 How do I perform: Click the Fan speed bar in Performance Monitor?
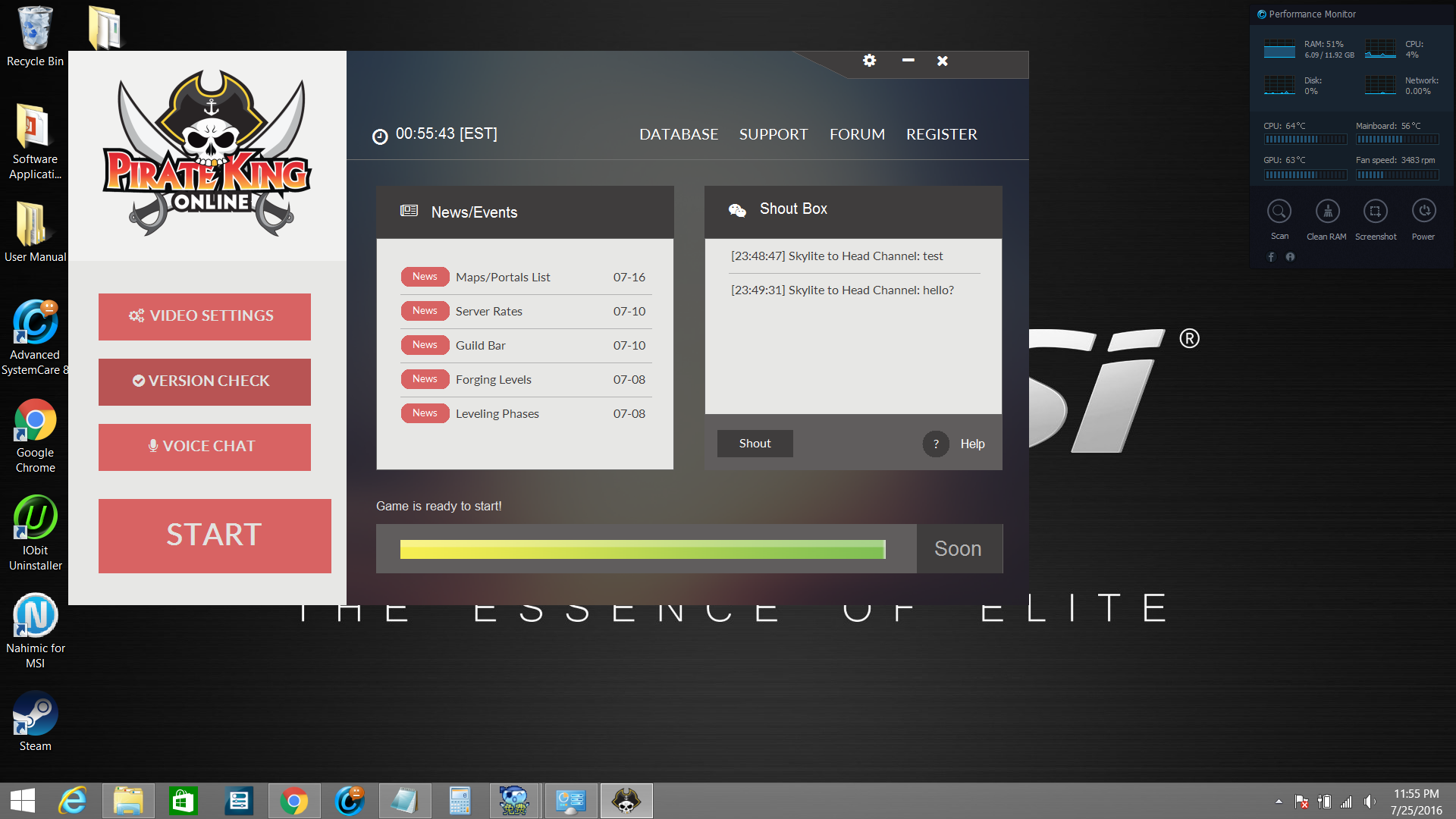pyautogui.click(x=1397, y=175)
